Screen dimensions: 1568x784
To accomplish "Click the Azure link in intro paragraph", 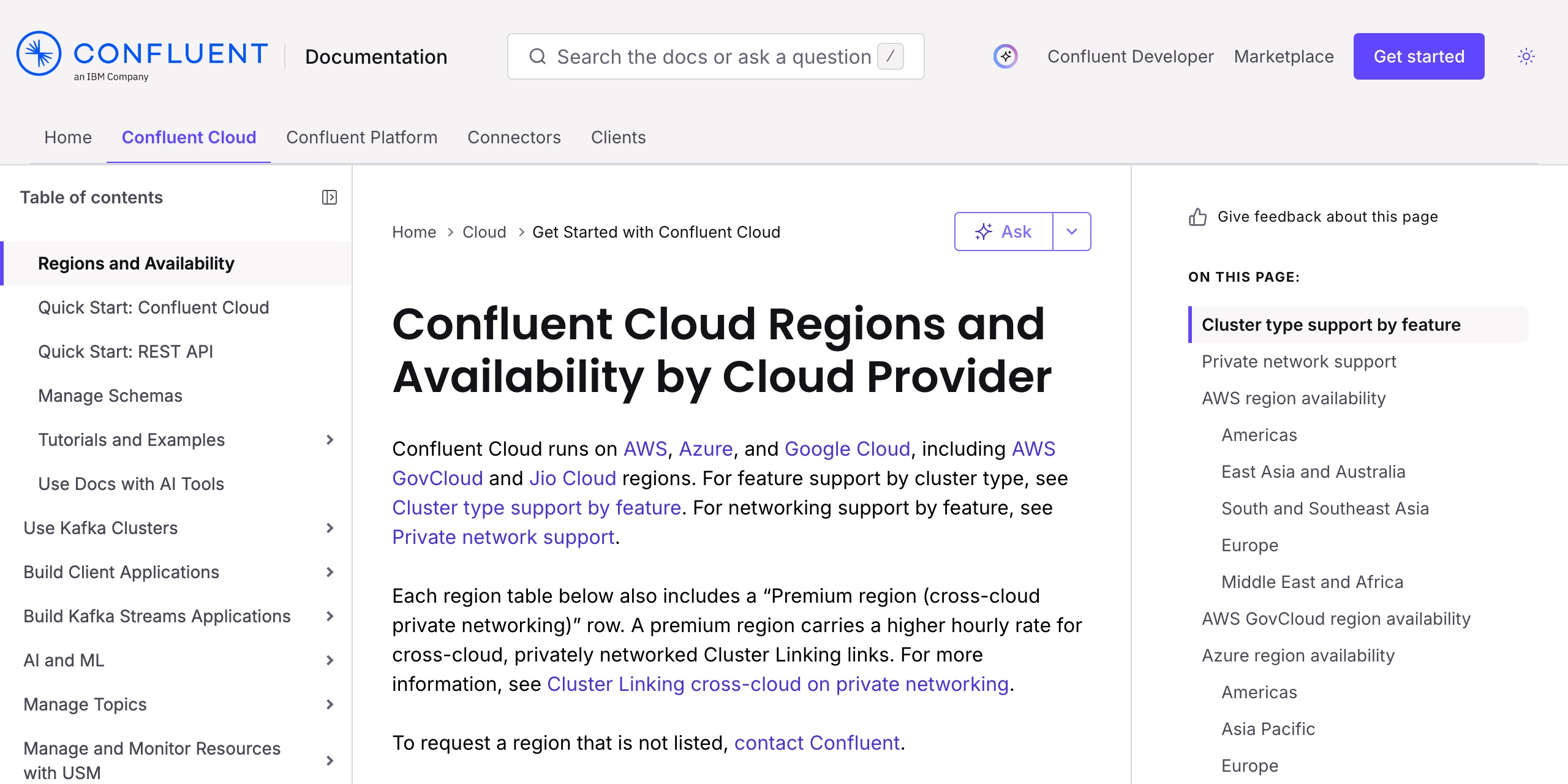I will [x=706, y=449].
